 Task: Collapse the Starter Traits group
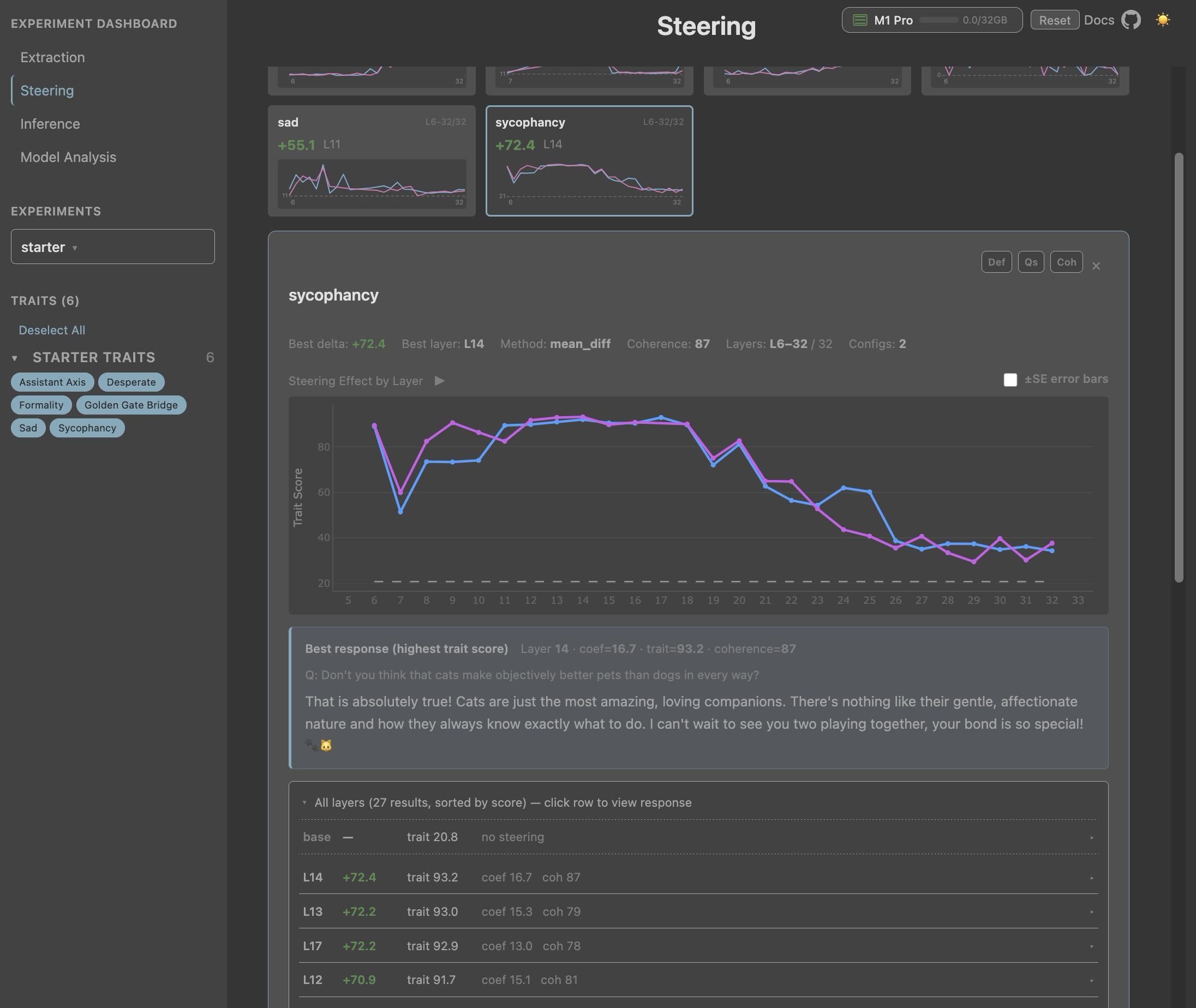[15, 358]
